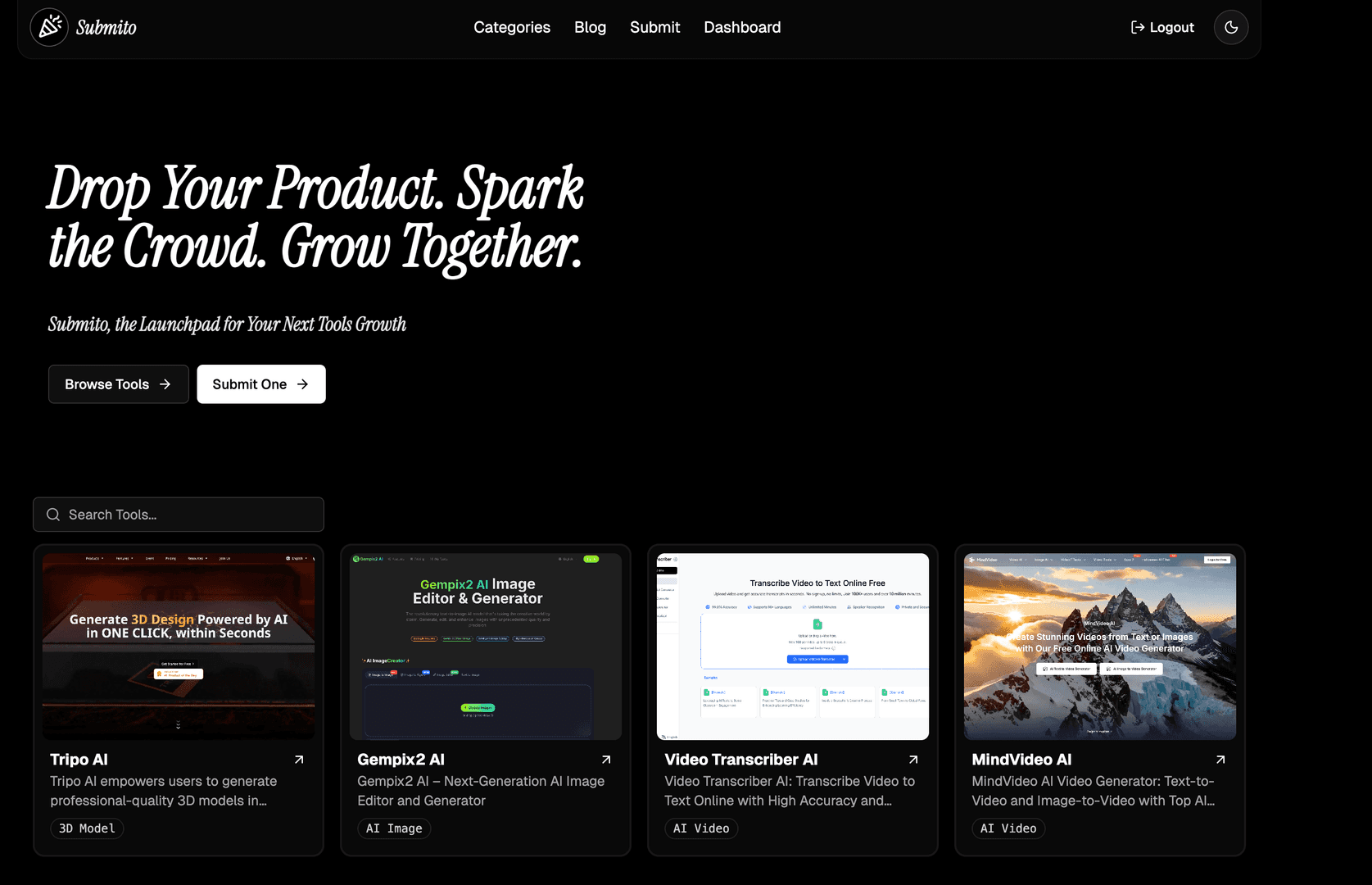Select the AI Image category tag
The width and height of the screenshot is (1372, 885).
pos(394,828)
